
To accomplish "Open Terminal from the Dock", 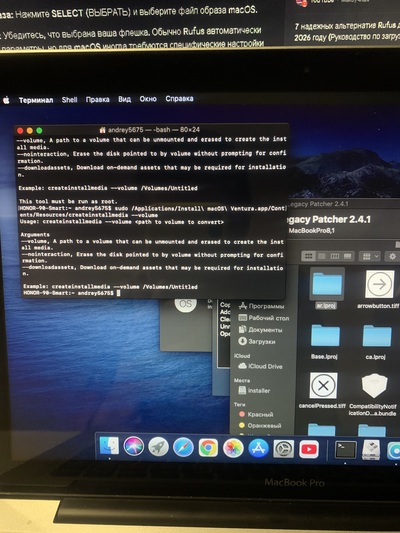I will tap(345, 450).
